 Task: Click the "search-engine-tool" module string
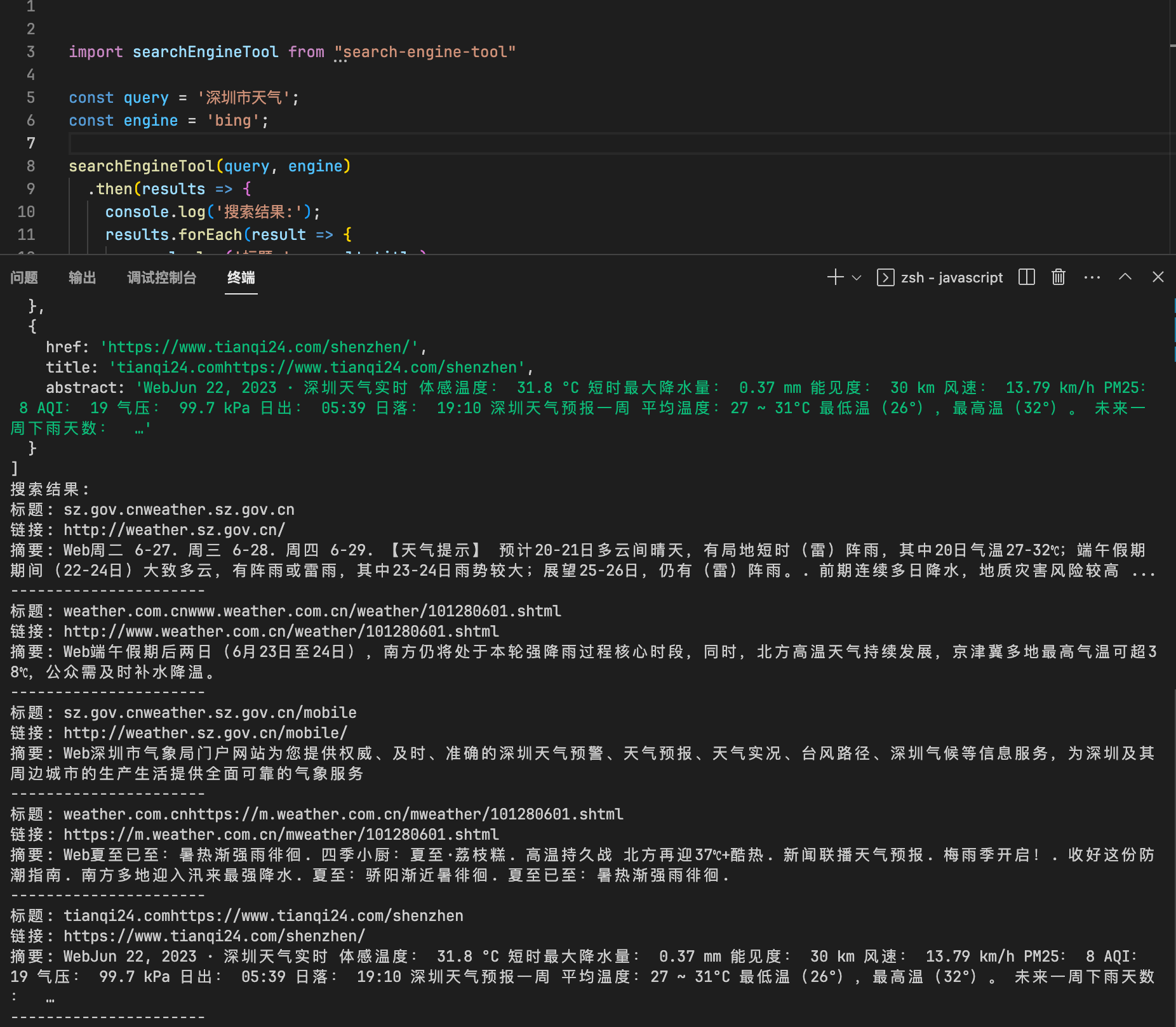[425, 52]
